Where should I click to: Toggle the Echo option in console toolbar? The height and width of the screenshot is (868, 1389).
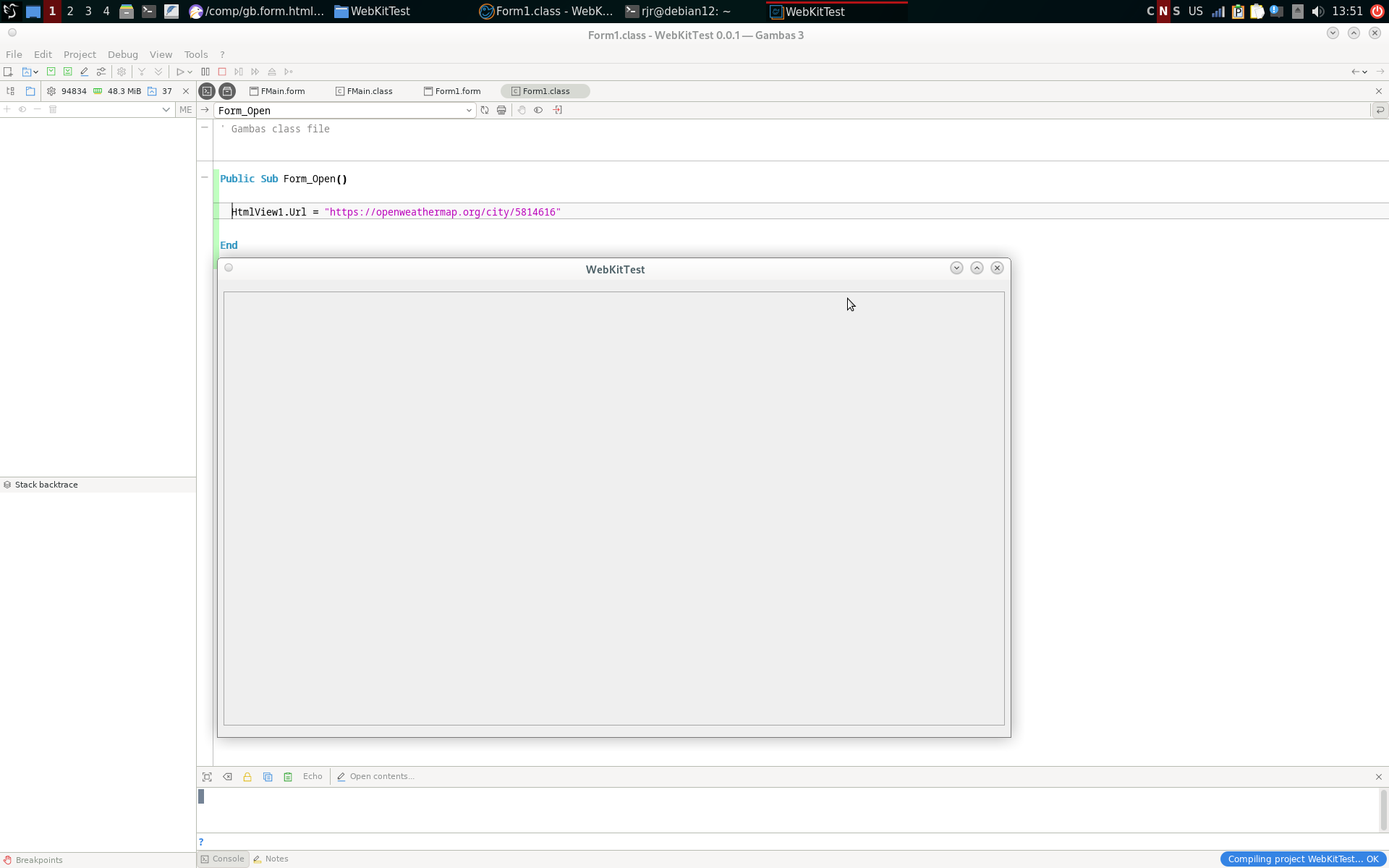tap(313, 776)
